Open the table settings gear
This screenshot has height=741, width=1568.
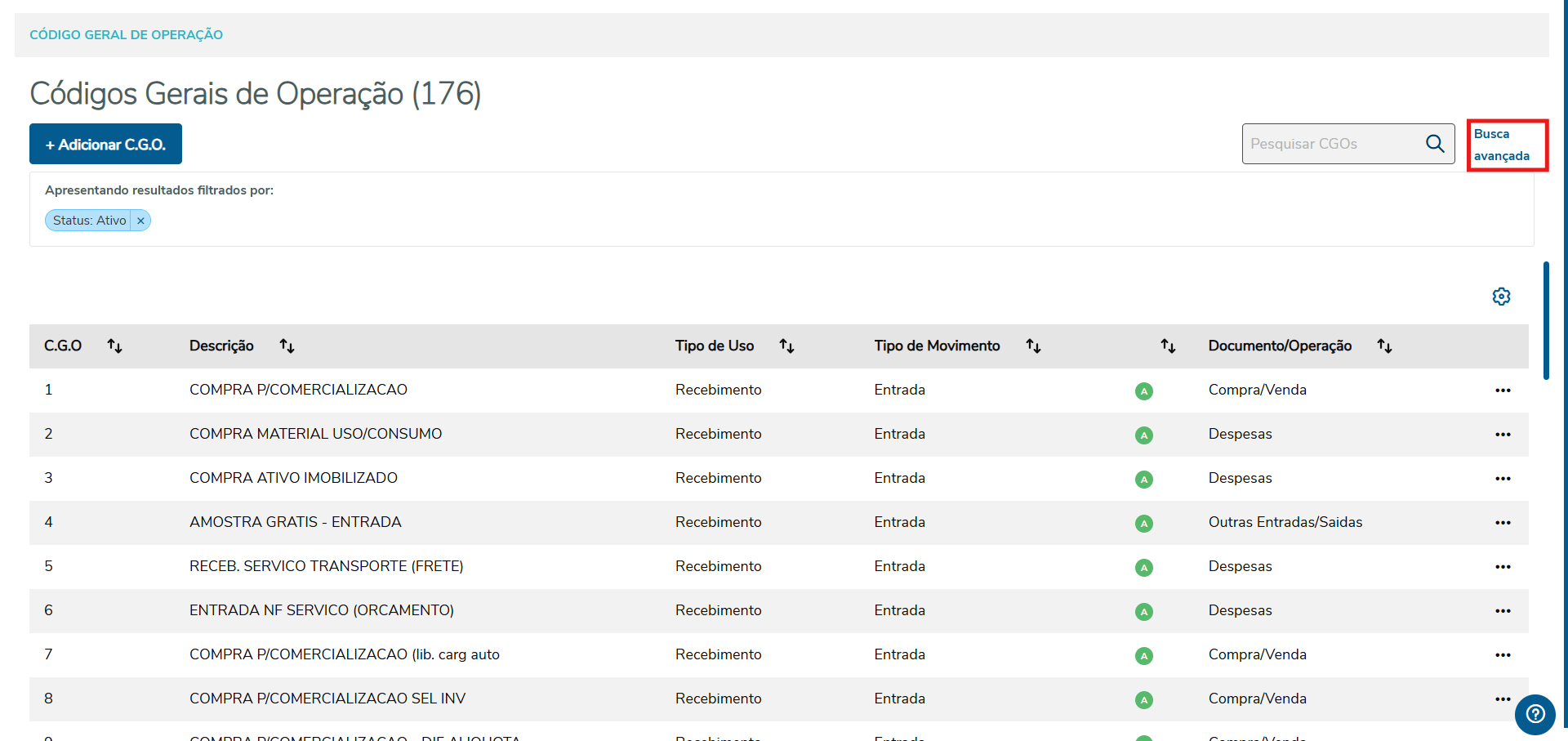point(1501,297)
